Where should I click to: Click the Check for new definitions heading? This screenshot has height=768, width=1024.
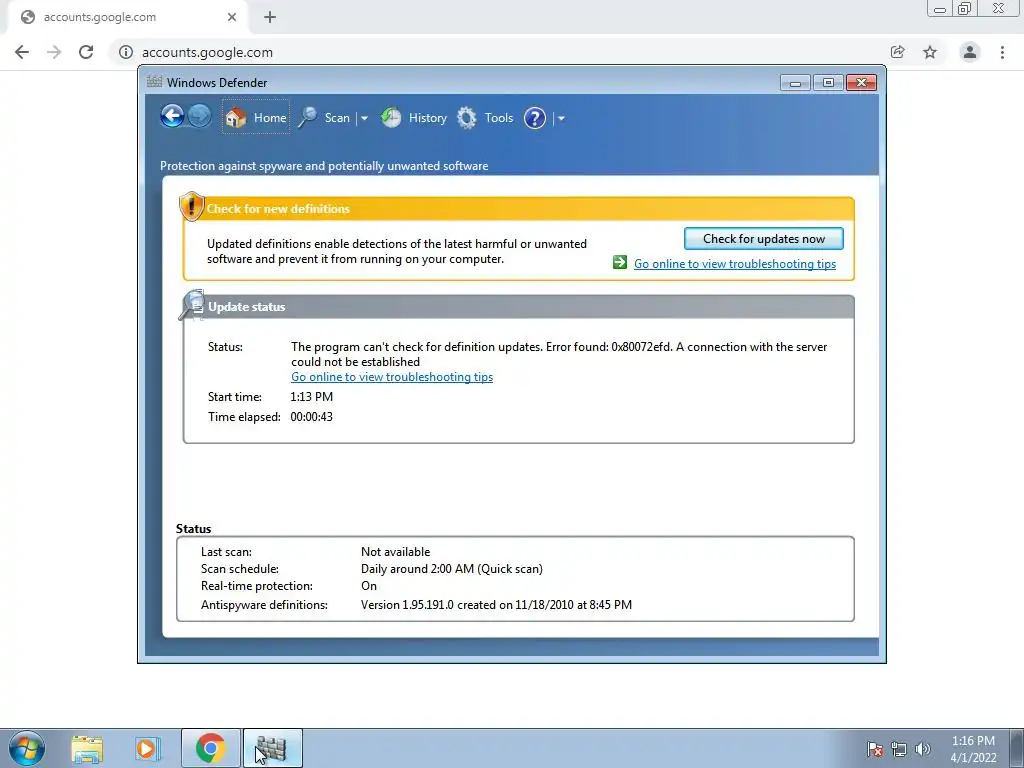(278, 209)
